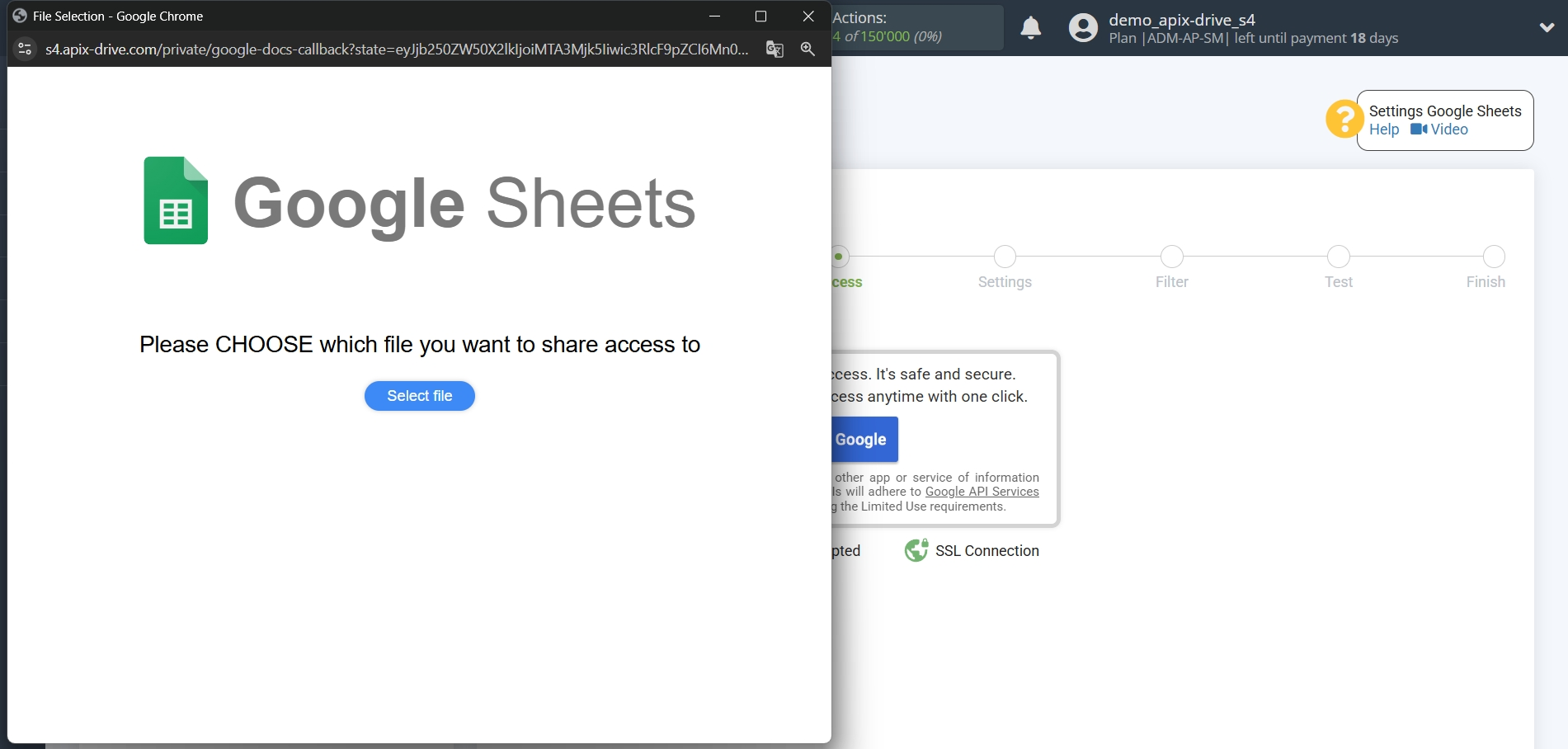Click the 'Settings Google Sheets' help title
The width and height of the screenshot is (1568, 749).
tap(1445, 111)
